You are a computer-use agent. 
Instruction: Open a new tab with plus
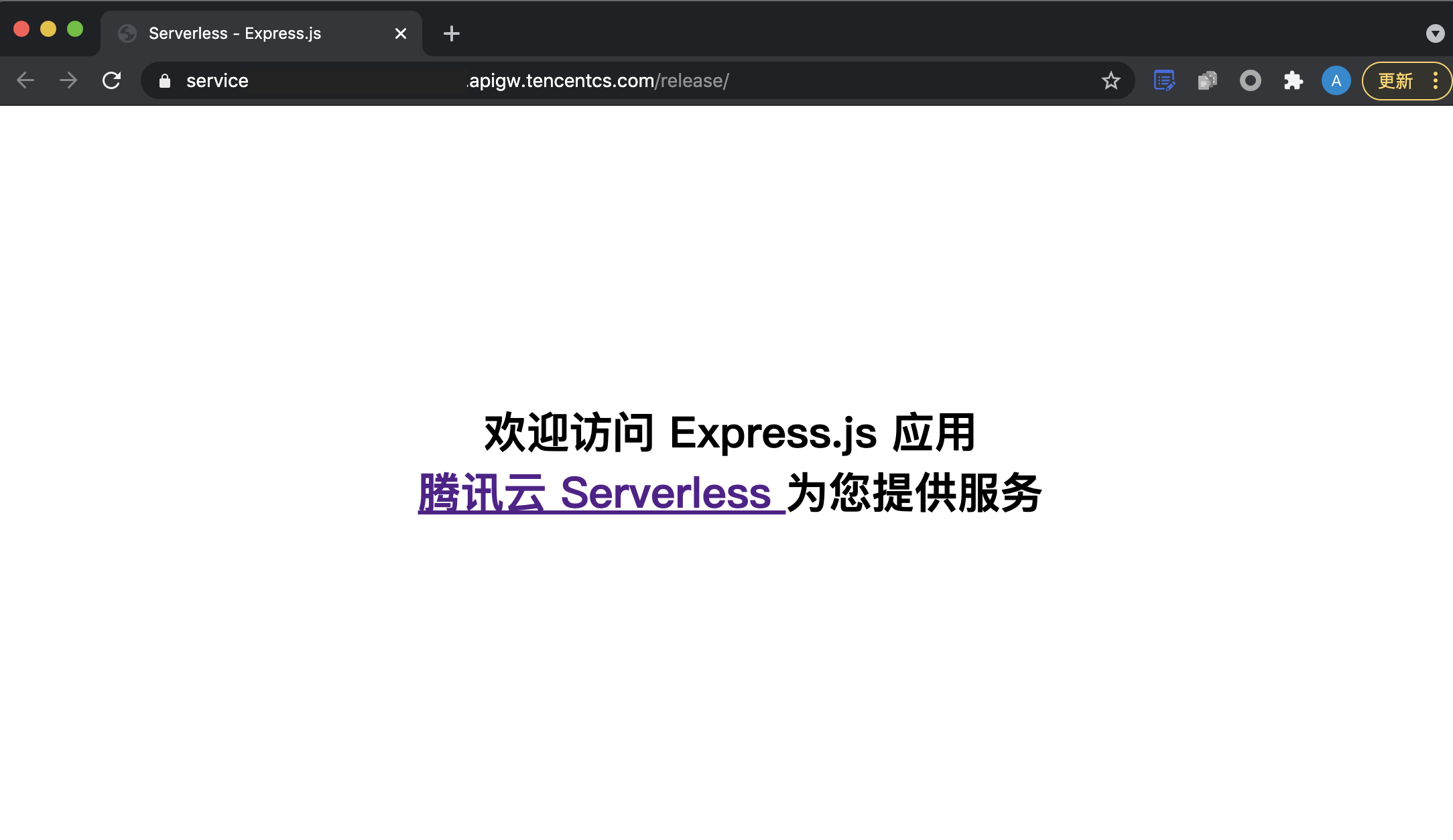click(x=452, y=33)
